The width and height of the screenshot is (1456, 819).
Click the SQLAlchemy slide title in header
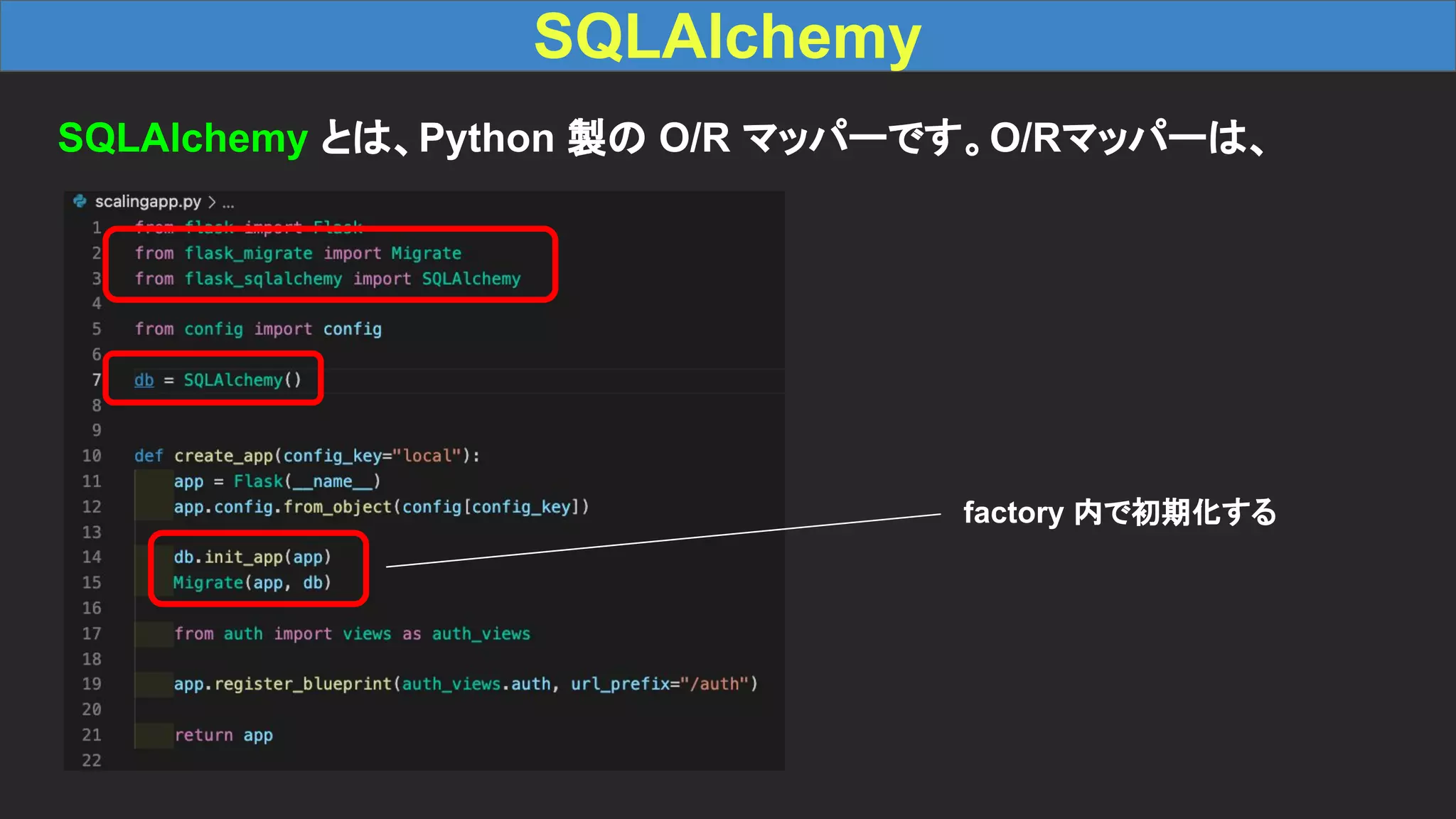click(727, 37)
